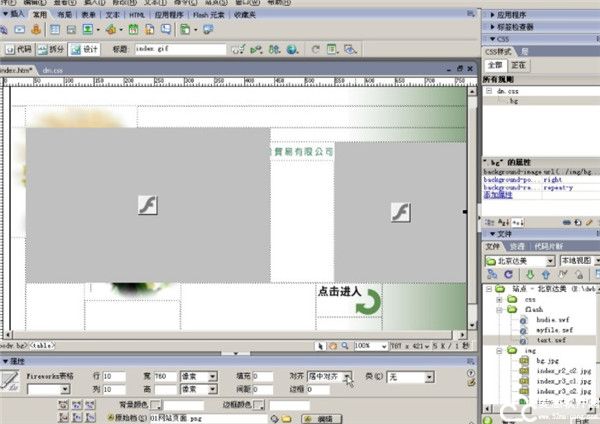Image resolution: width=600 pixels, height=424 pixels.
Task: Switch to Split view button
Action: 54,48
